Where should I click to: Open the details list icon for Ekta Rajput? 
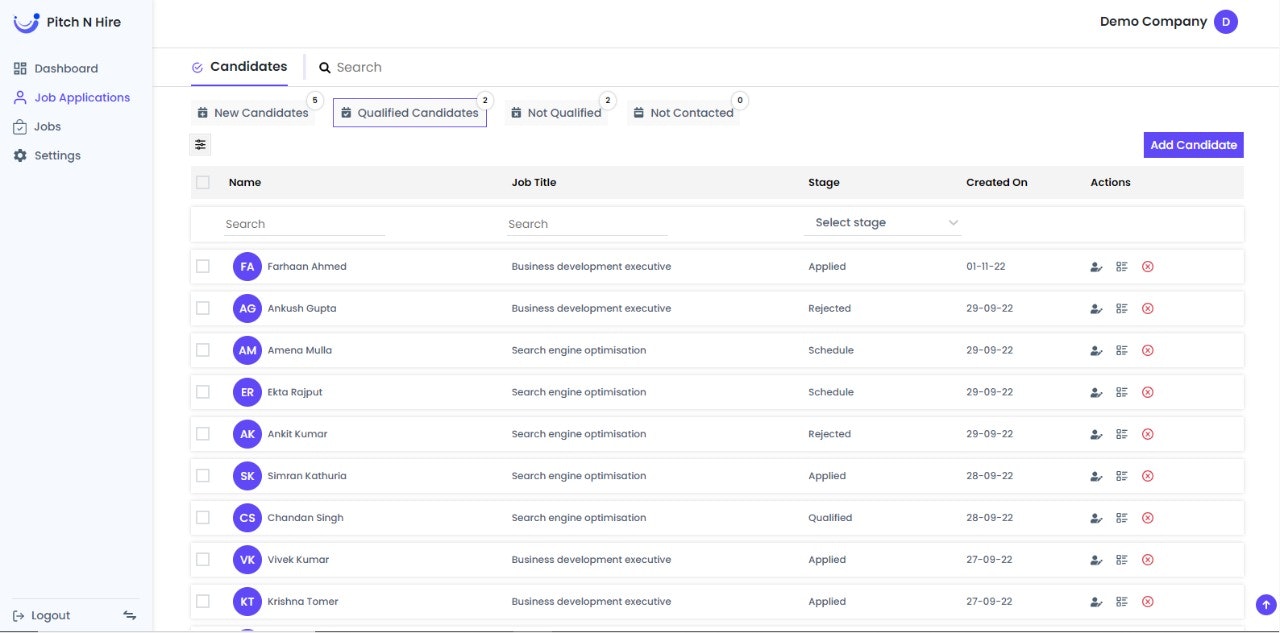1122,393
